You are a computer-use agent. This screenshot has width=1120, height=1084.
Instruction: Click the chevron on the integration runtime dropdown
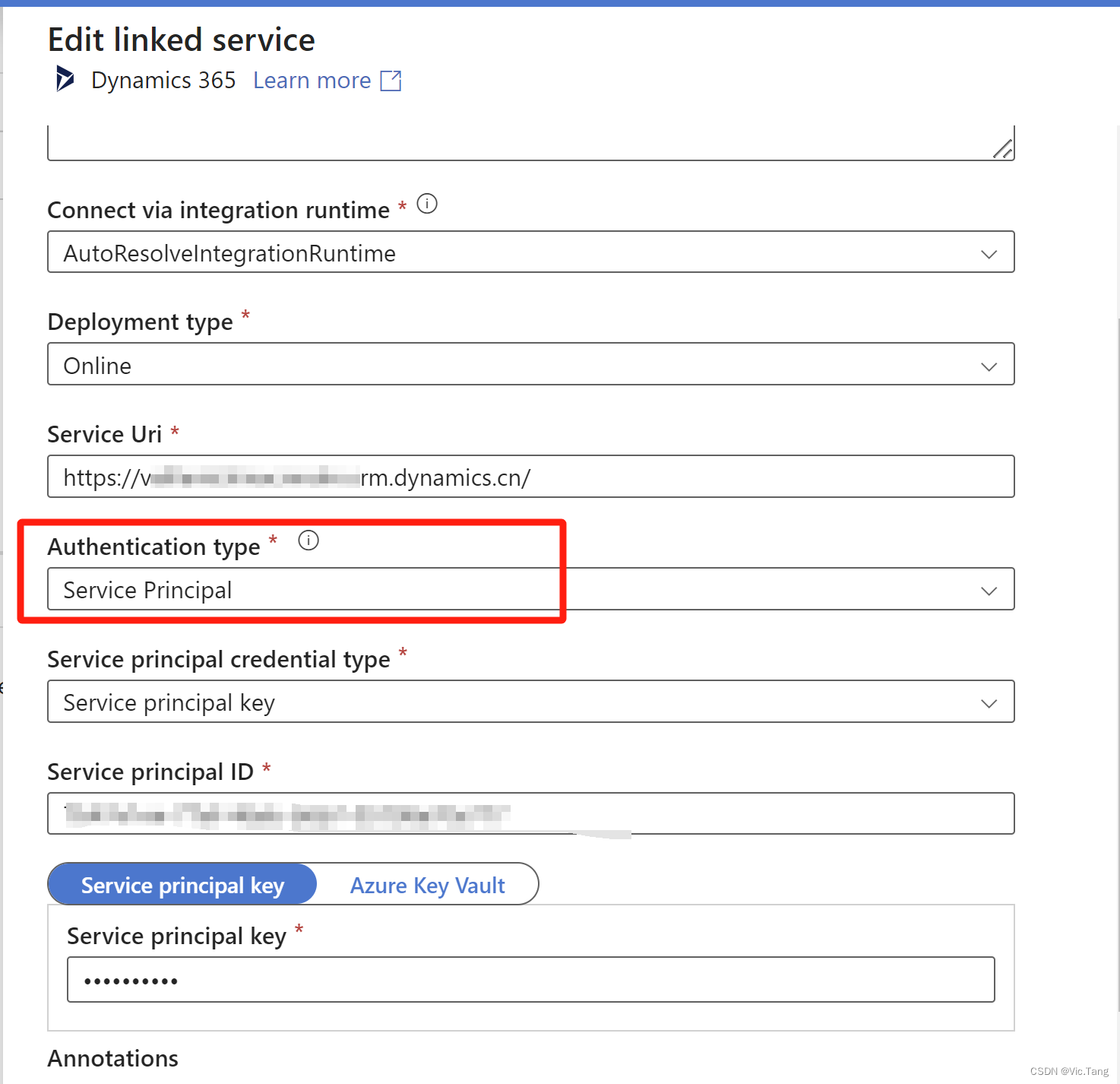tap(989, 253)
